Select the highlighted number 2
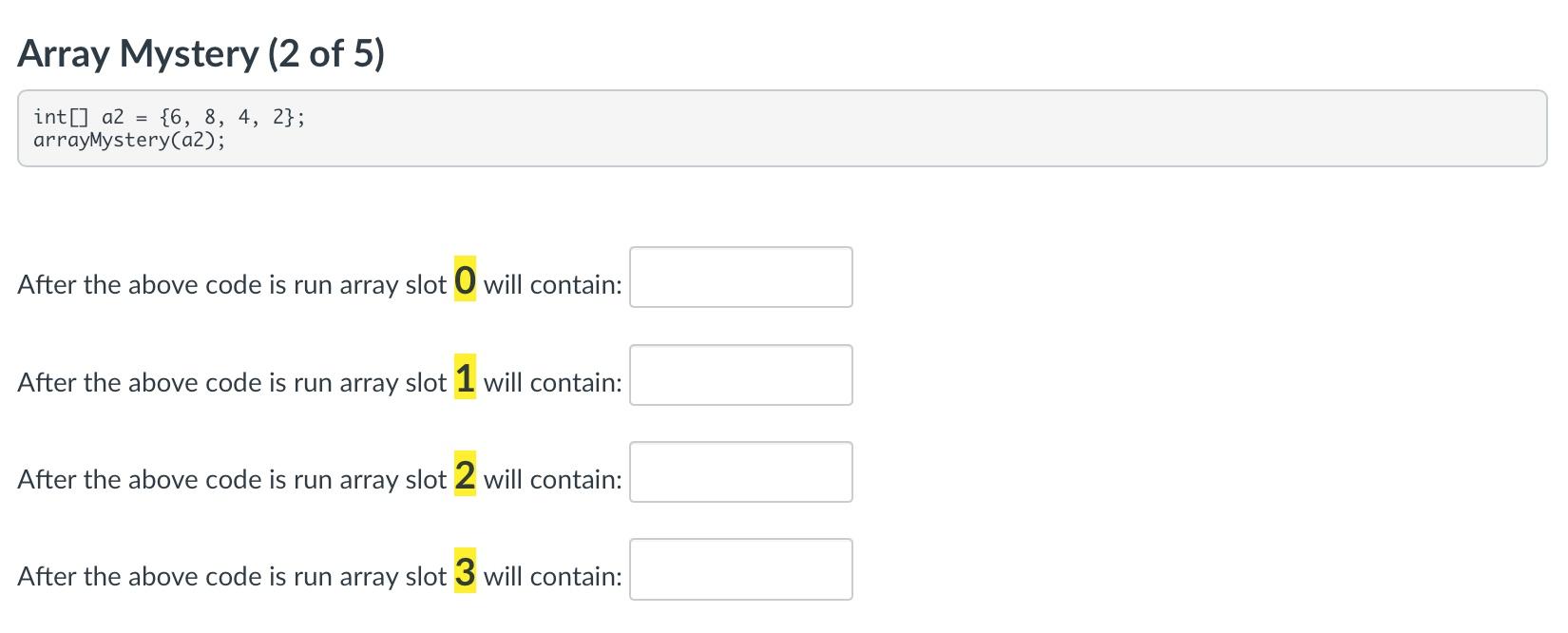1568x633 pixels. point(464,475)
